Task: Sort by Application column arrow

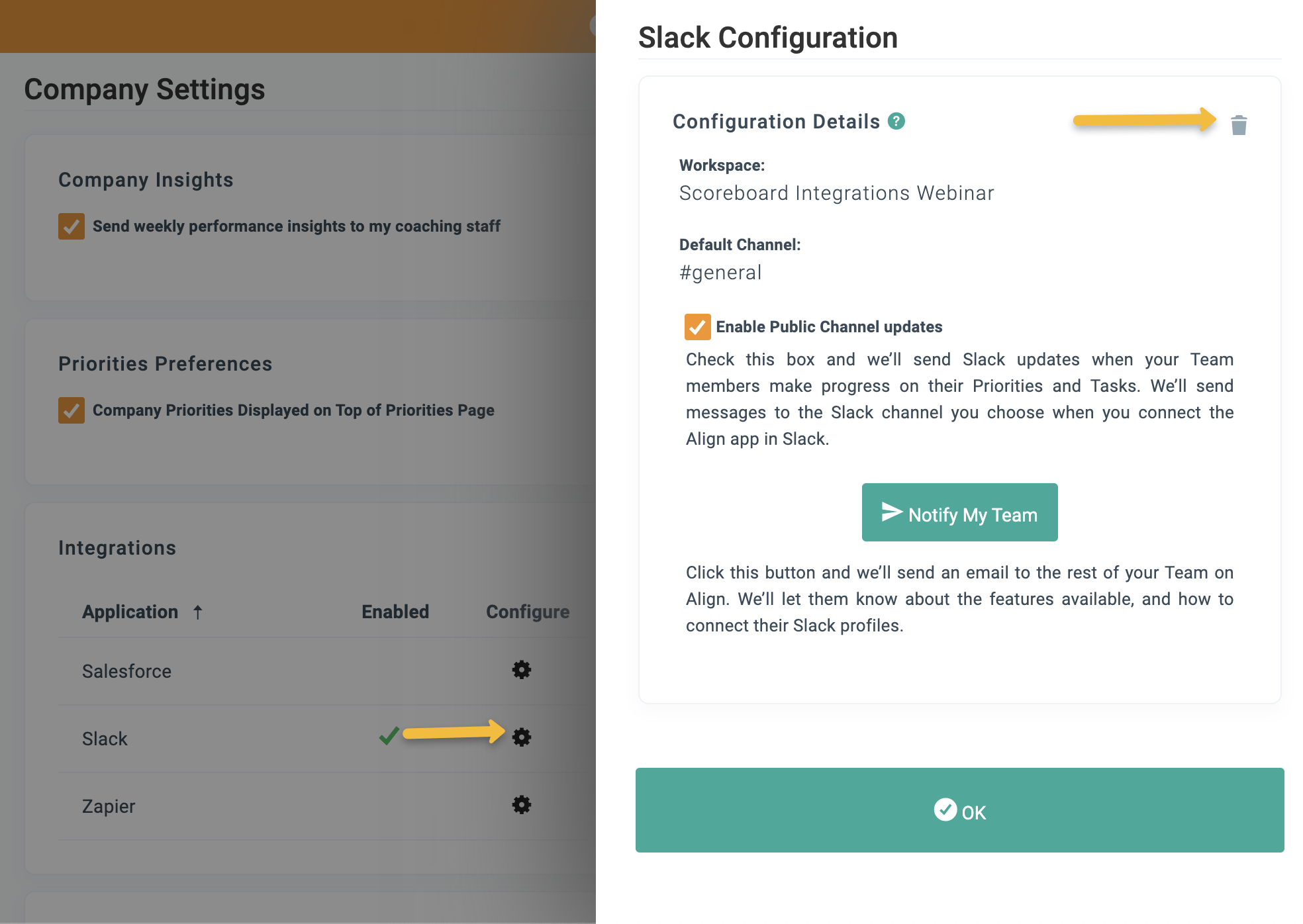Action: 197,612
